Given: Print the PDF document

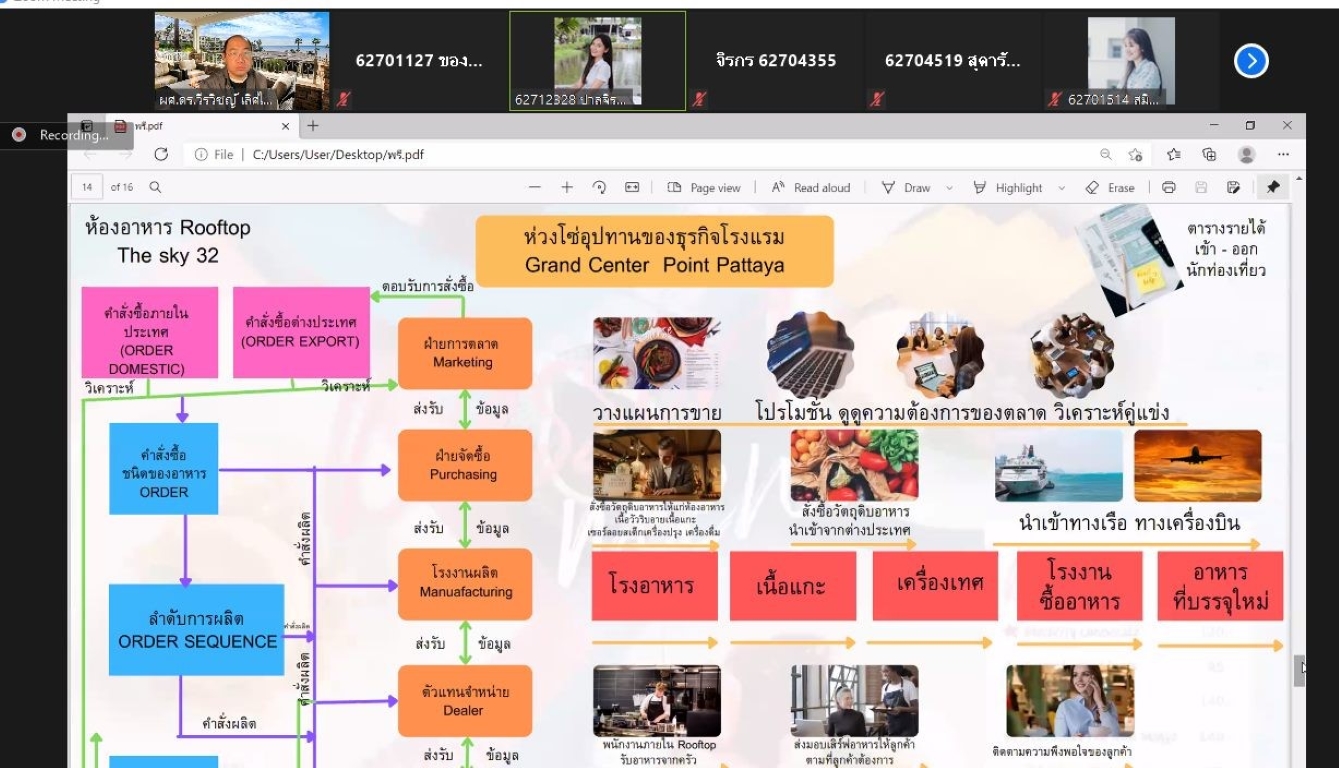Looking at the screenshot, I should [x=1169, y=187].
